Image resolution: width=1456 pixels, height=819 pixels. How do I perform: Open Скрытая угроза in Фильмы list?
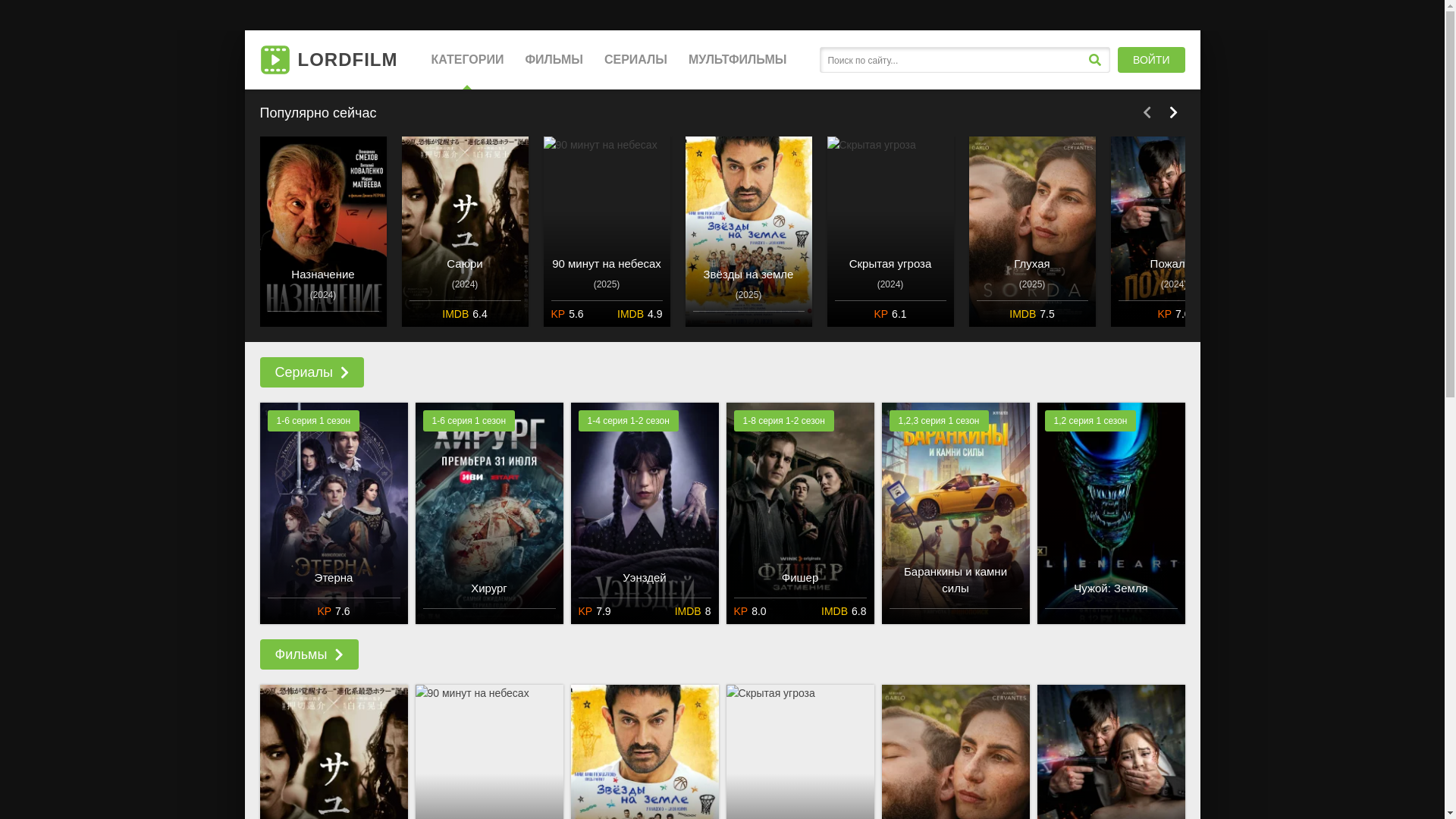800,752
